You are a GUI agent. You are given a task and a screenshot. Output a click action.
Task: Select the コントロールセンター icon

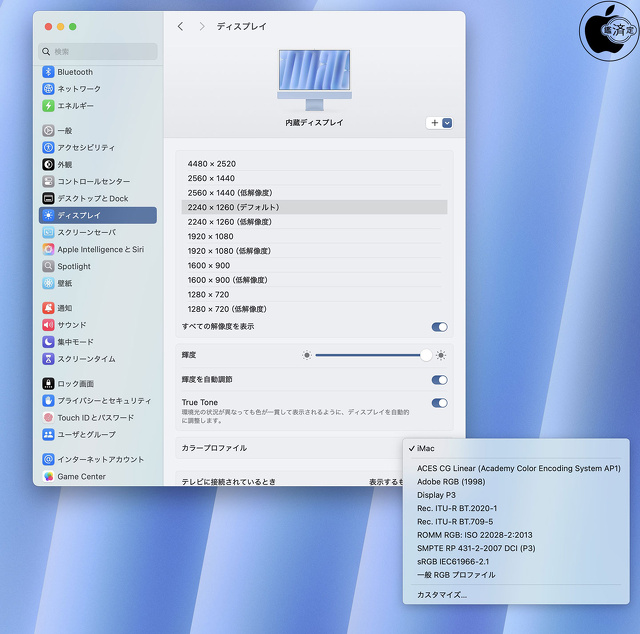point(48,182)
